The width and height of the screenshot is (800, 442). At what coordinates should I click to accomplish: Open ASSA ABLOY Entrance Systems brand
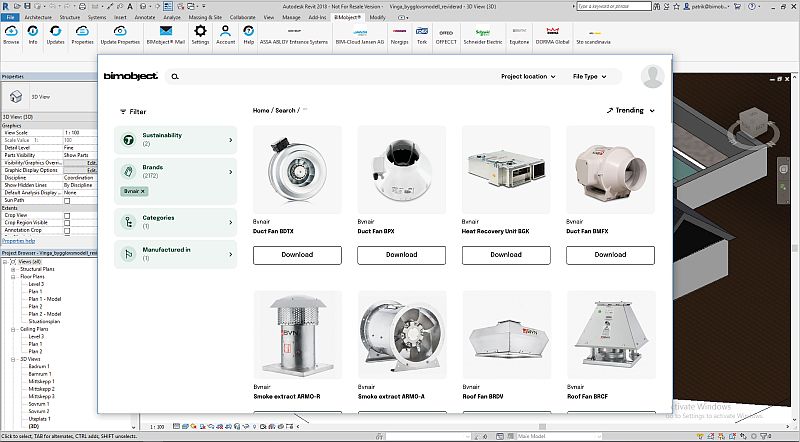[294, 35]
